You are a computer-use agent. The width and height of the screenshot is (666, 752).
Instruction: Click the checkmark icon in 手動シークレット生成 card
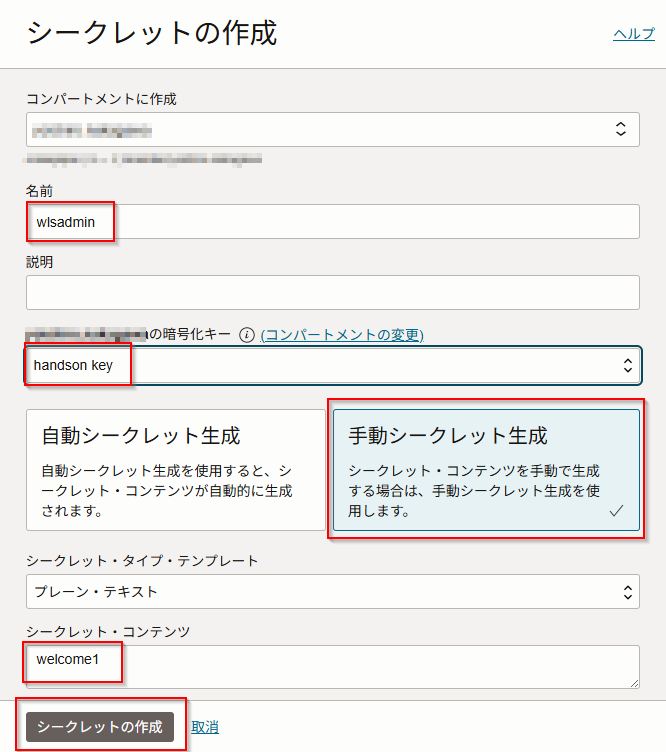coord(616,511)
